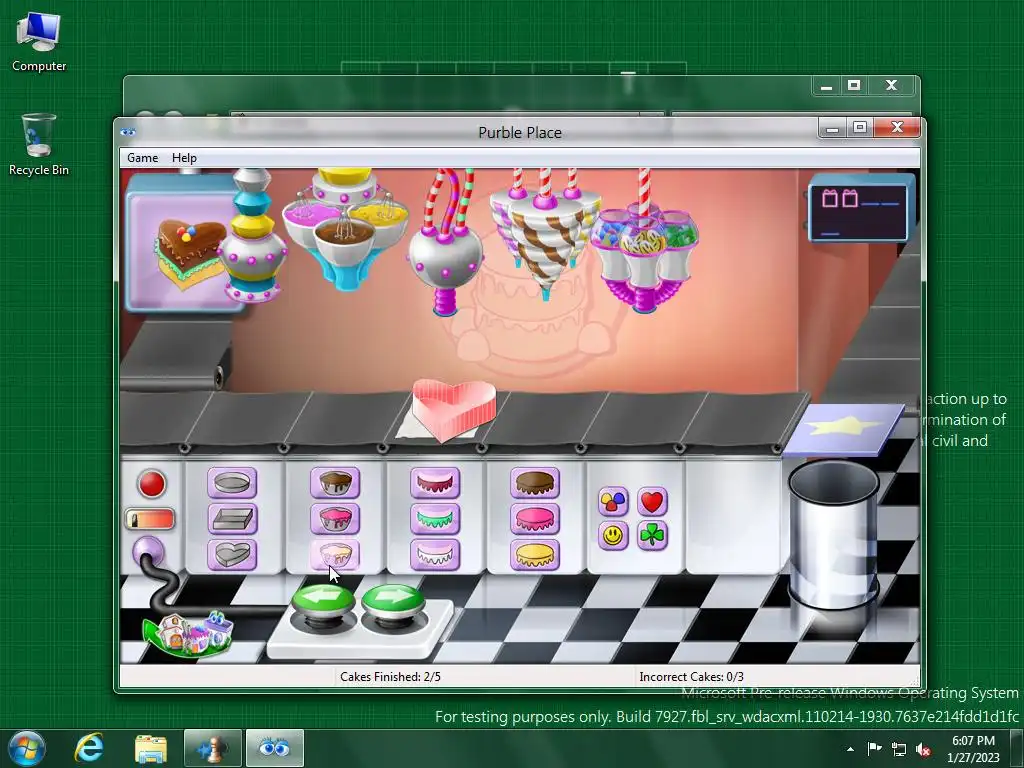Add the smiley face decoration
The image size is (1024, 768).
tap(613, 536)
